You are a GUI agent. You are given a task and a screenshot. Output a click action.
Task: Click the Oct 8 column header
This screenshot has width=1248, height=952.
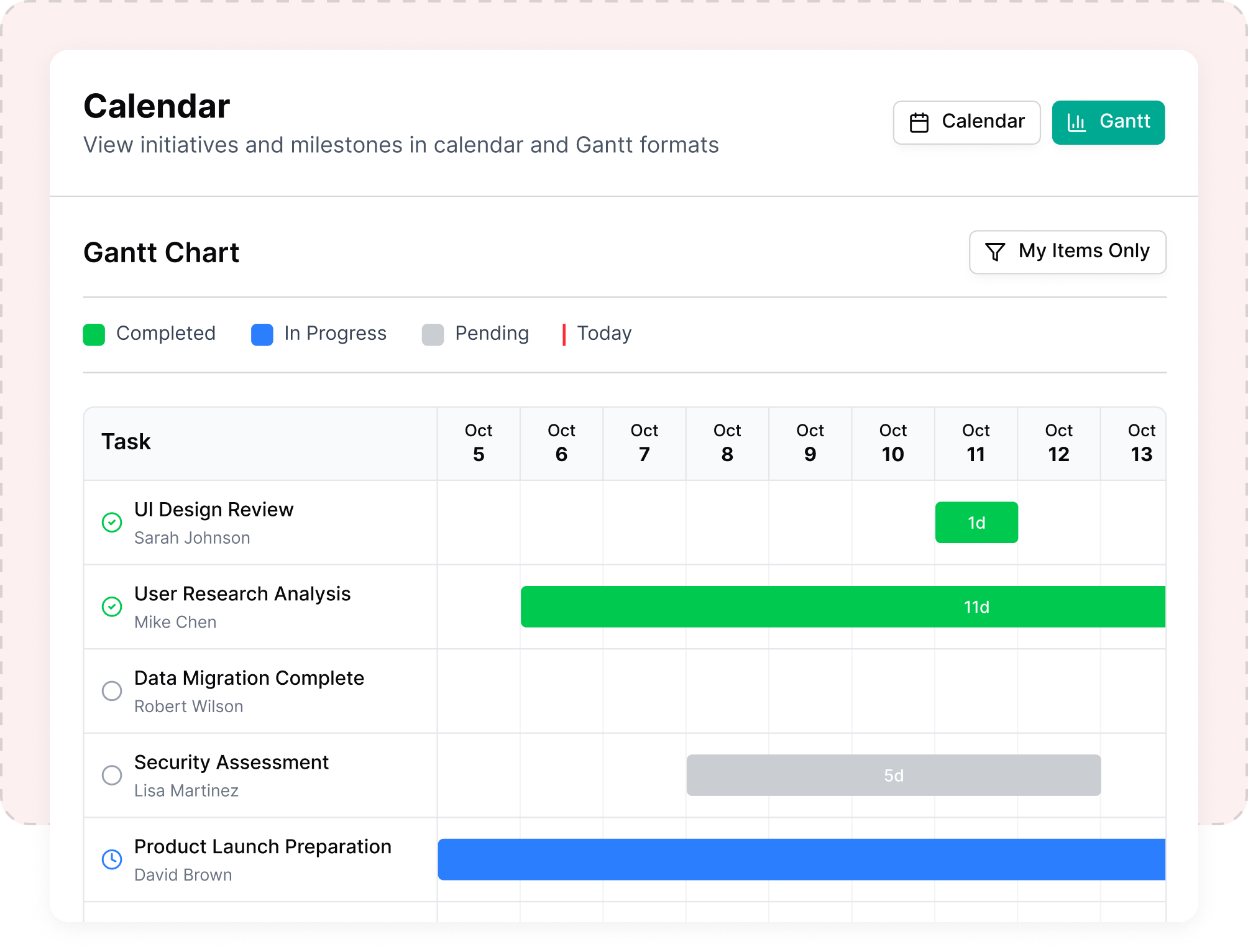[x=727, y=442]
